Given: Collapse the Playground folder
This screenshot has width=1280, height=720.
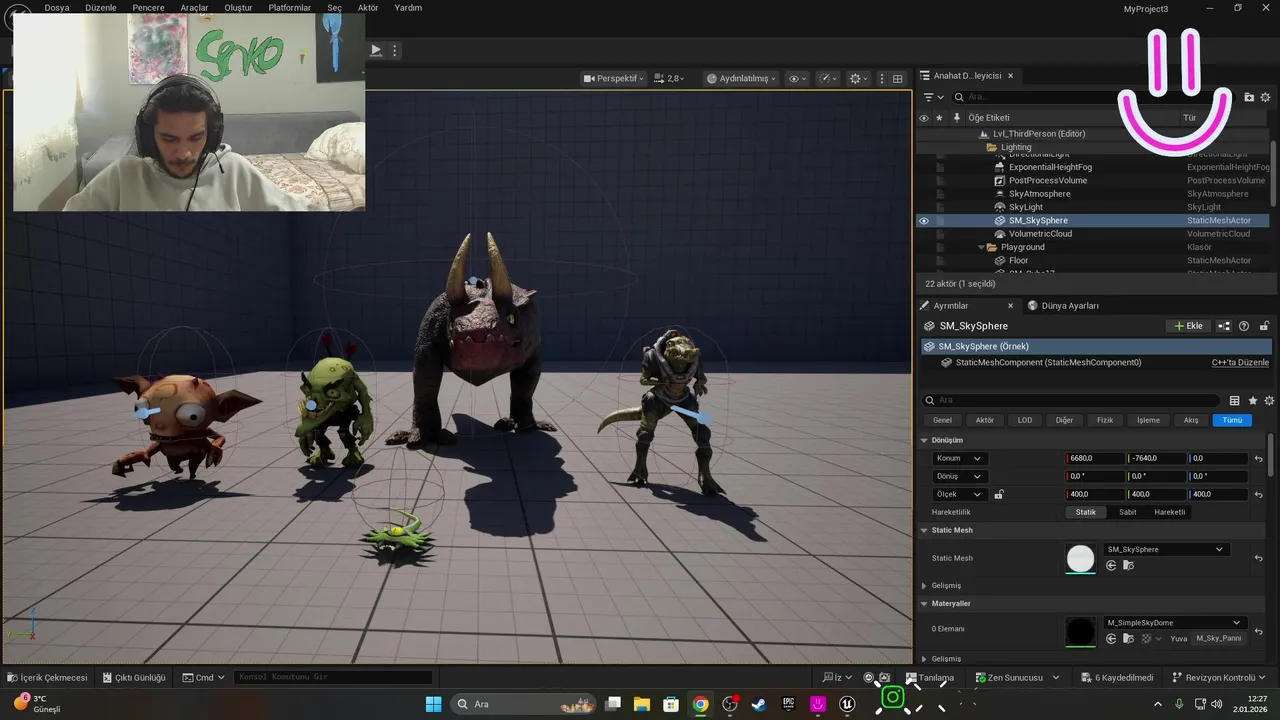Looking at the screenshot, I should coord(980,247).
